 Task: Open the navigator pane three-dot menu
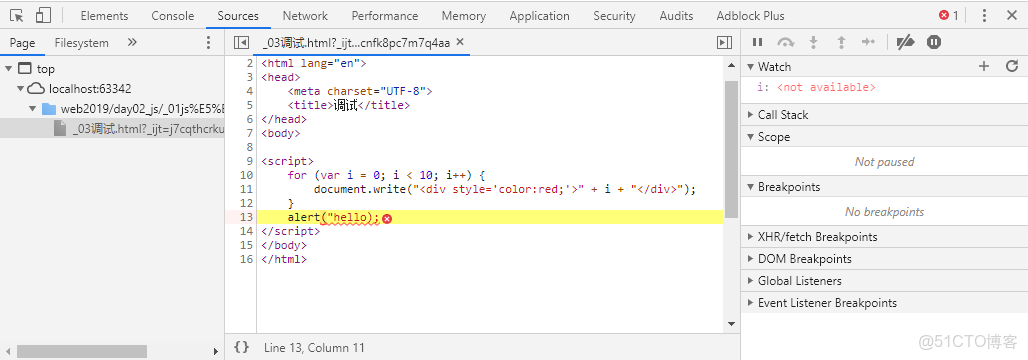tap(208, 43)
